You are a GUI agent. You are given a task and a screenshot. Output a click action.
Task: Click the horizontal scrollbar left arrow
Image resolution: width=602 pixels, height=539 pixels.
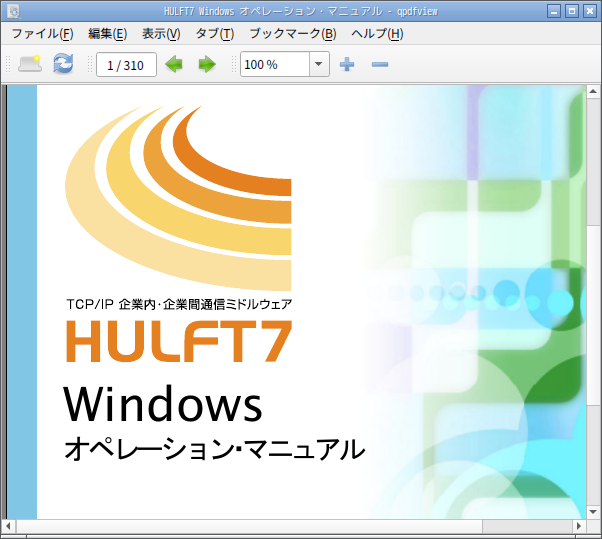click(x=8, y=526)
